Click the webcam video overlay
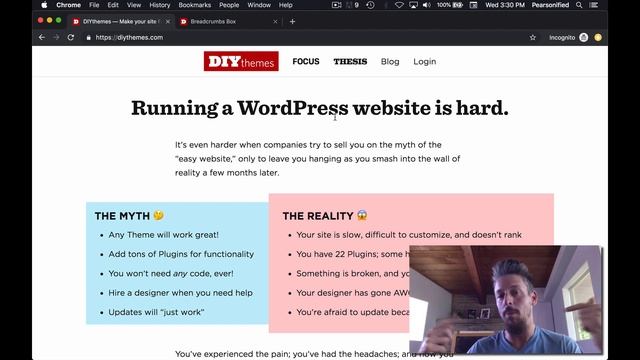 (x=506, y=300)
